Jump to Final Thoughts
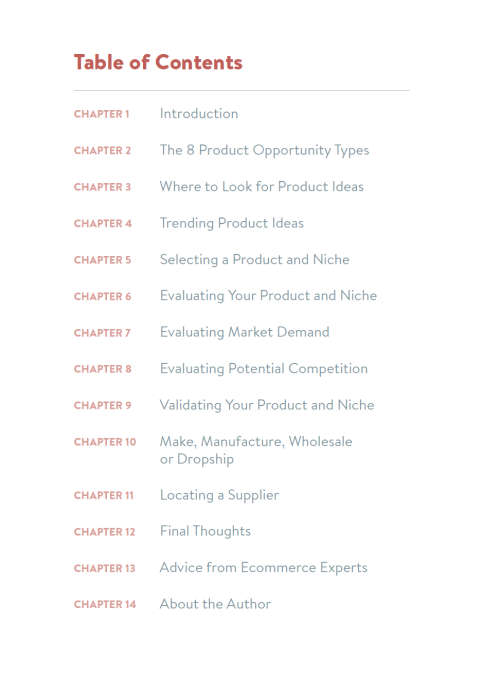 [205, 531]
